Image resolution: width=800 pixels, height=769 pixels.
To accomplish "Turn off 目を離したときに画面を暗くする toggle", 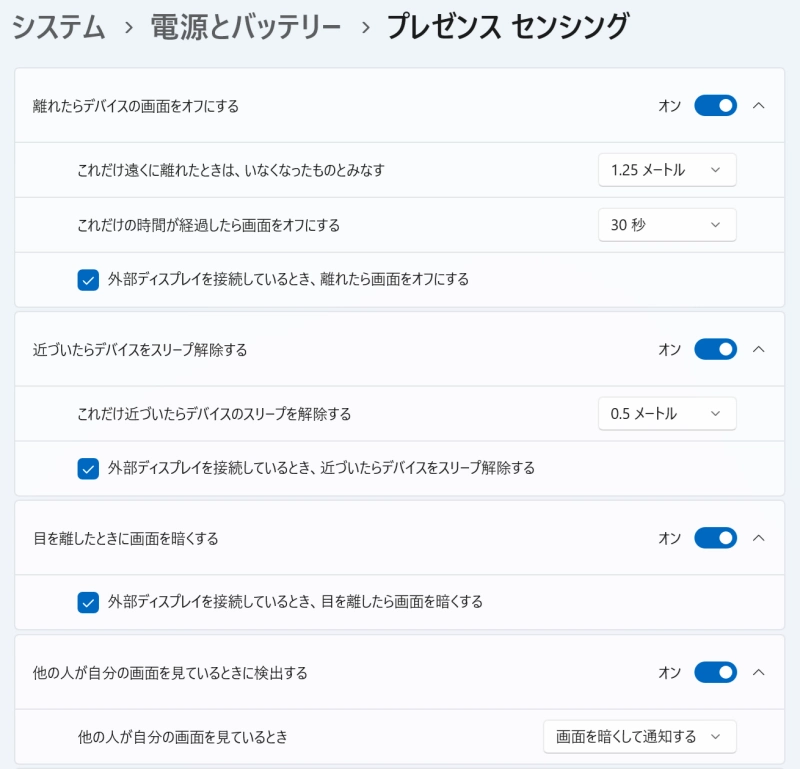I will (x=715, y=538).
